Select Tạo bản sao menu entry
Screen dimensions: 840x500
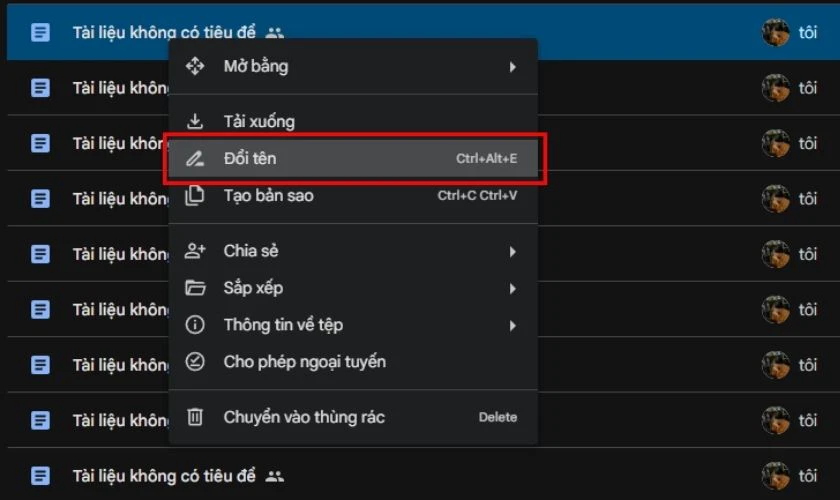(x=353, y=196)
